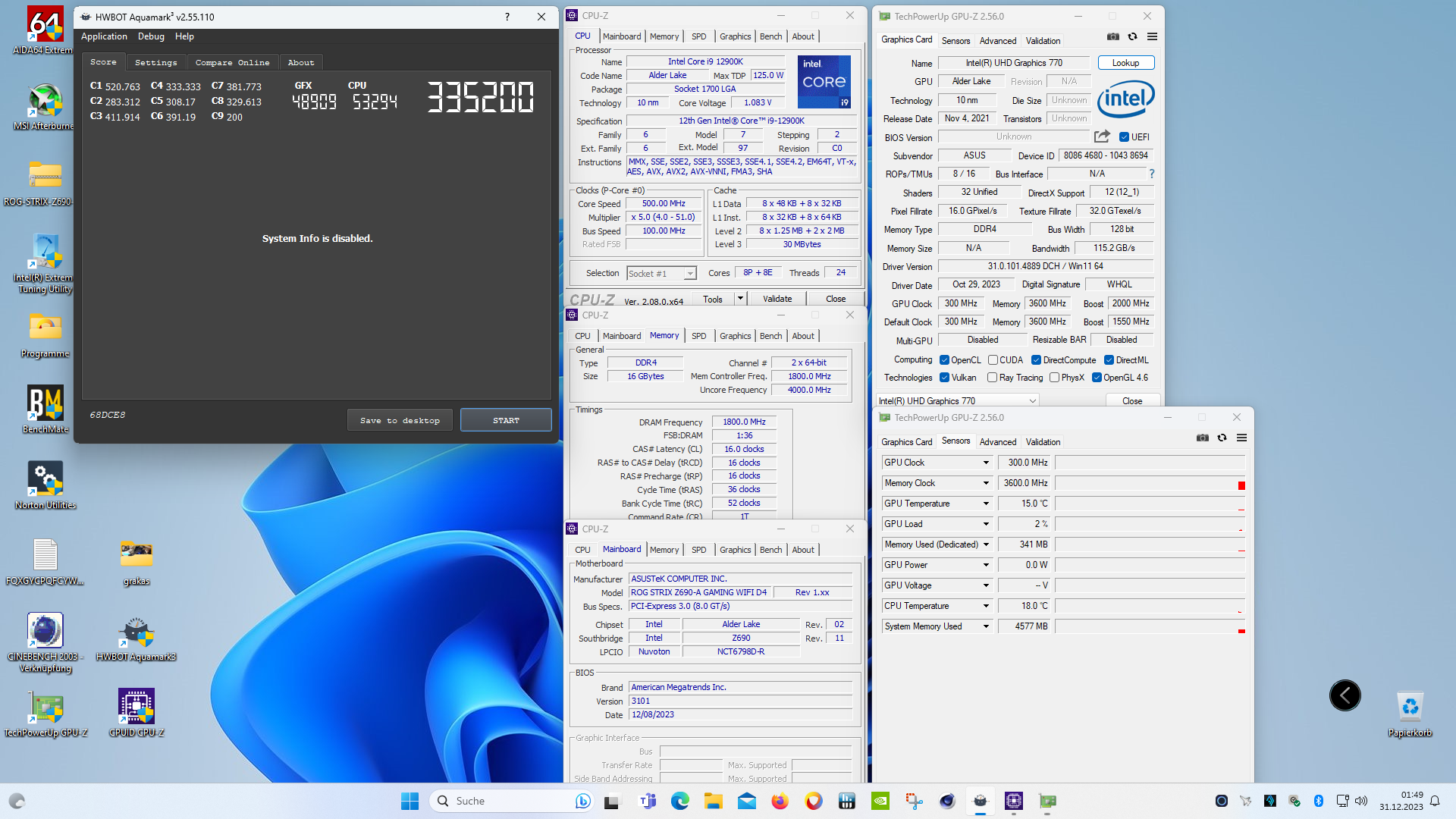
Task: Toggle the CUDA checkbox
Action: click(x=993, y=360)
